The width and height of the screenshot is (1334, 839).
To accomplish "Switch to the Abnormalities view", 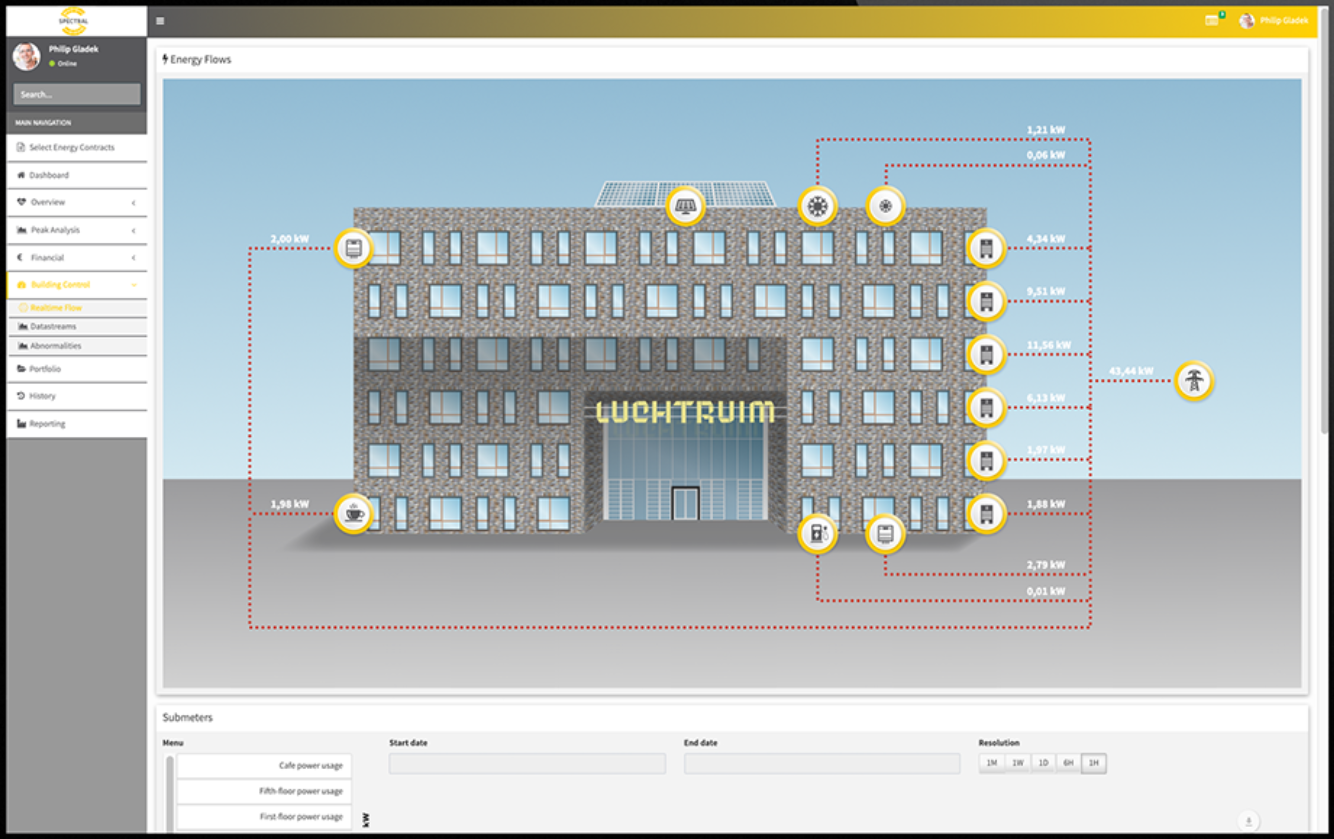I will click(77, 347).
